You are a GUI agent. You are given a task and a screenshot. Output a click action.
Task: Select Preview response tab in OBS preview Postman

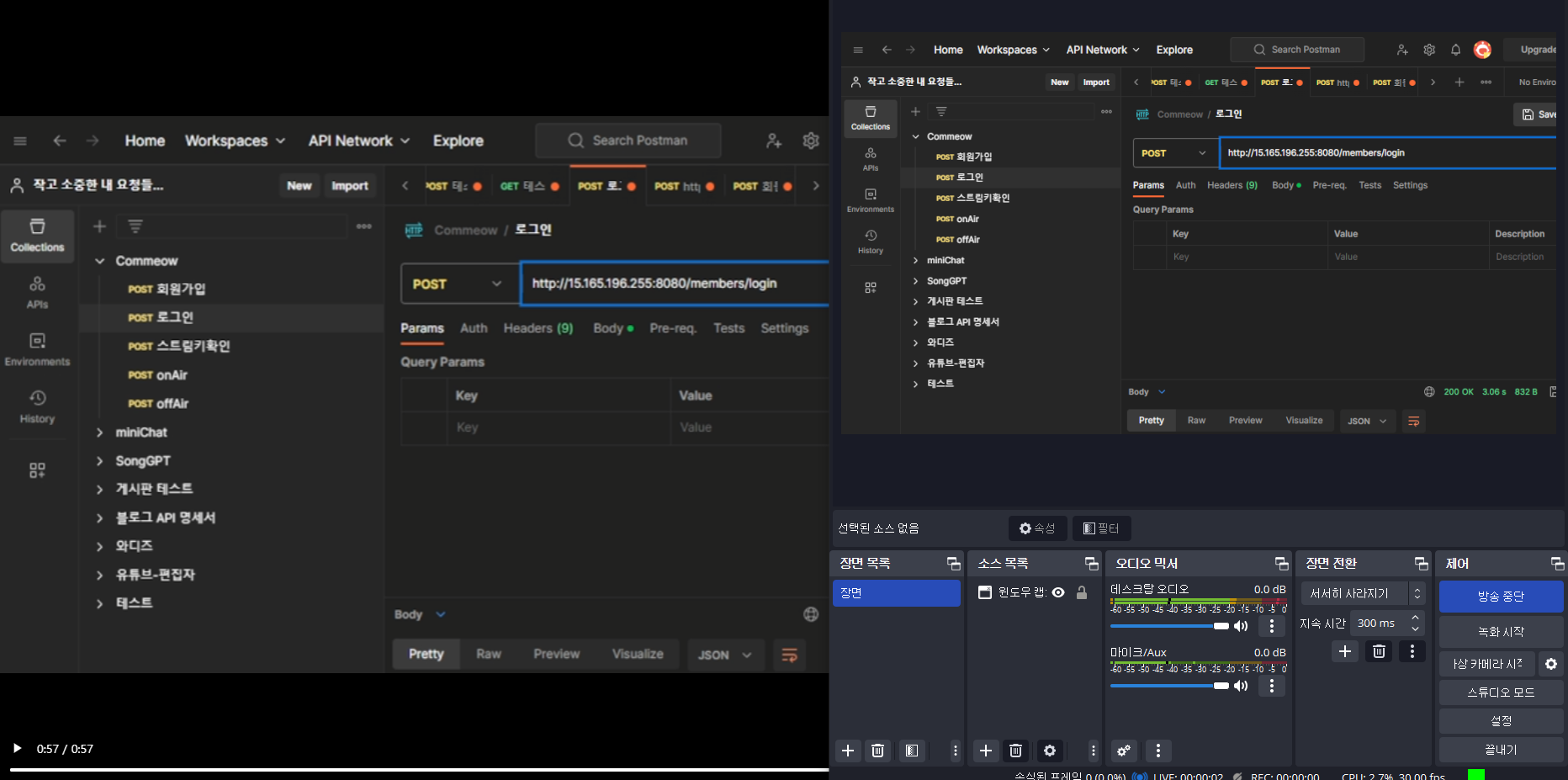coord(1245,421)
